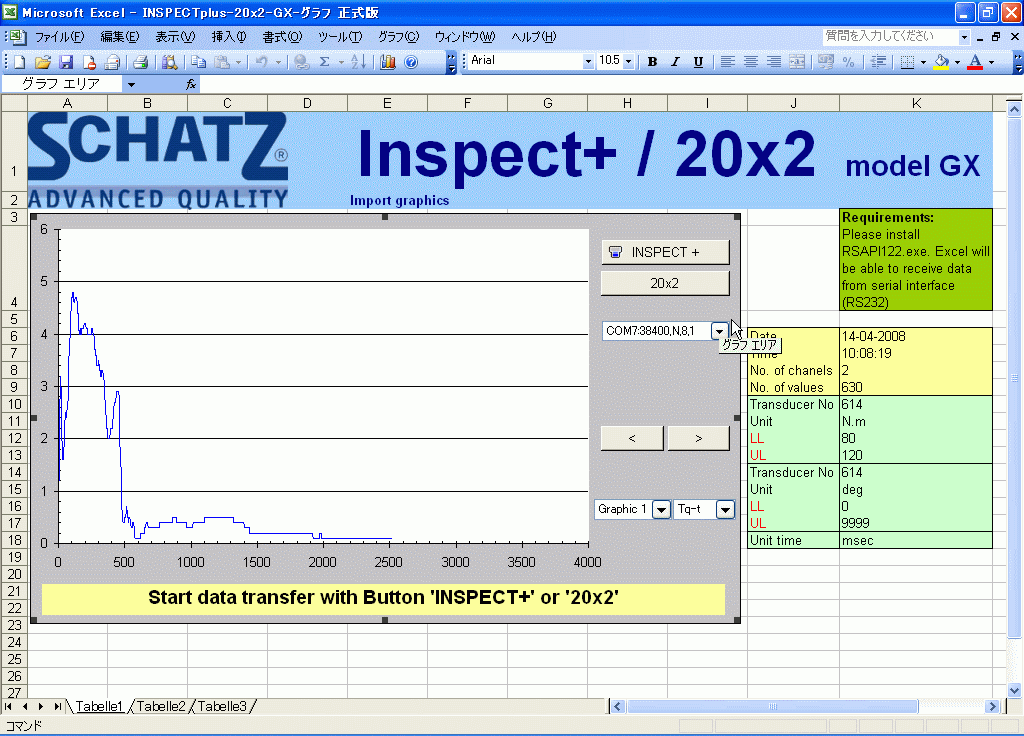Screen dimensions: 1024x736
Task: Open the font size 10.5 dropdown
Action: click(628, 61)
